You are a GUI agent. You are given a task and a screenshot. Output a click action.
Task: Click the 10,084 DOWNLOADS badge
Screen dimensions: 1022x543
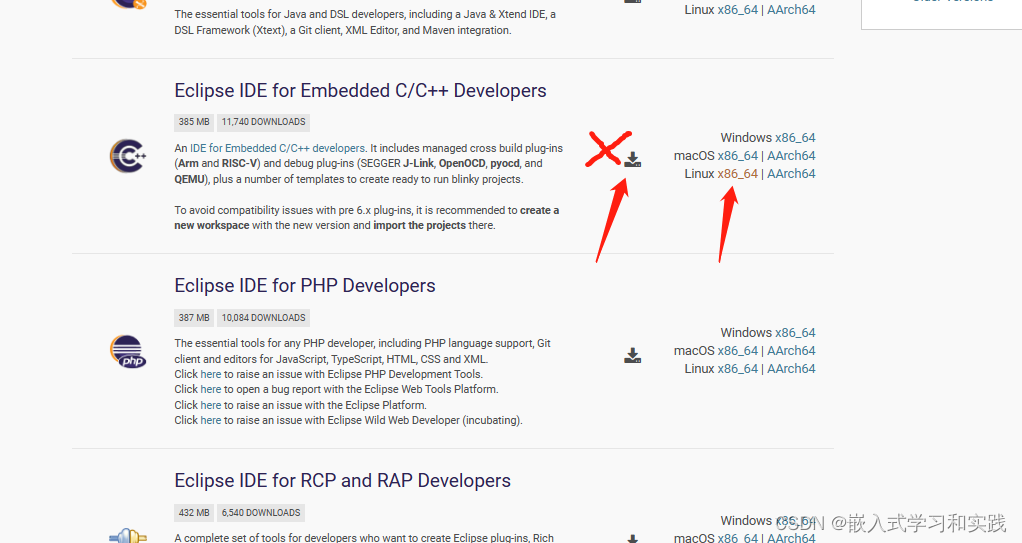tap(263, 318)
